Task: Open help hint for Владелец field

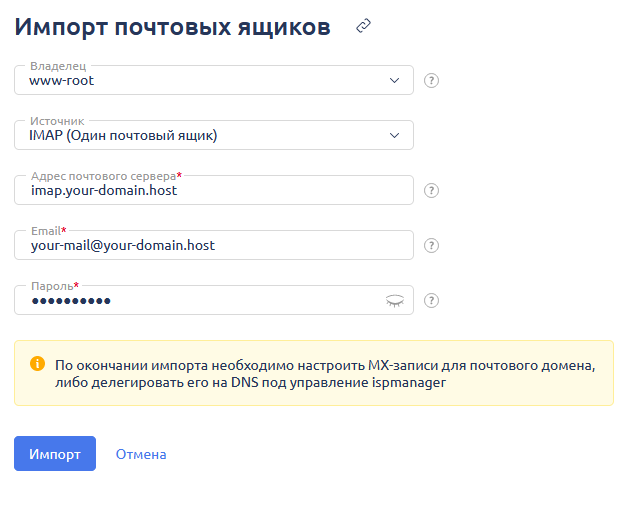Action: 431,80
